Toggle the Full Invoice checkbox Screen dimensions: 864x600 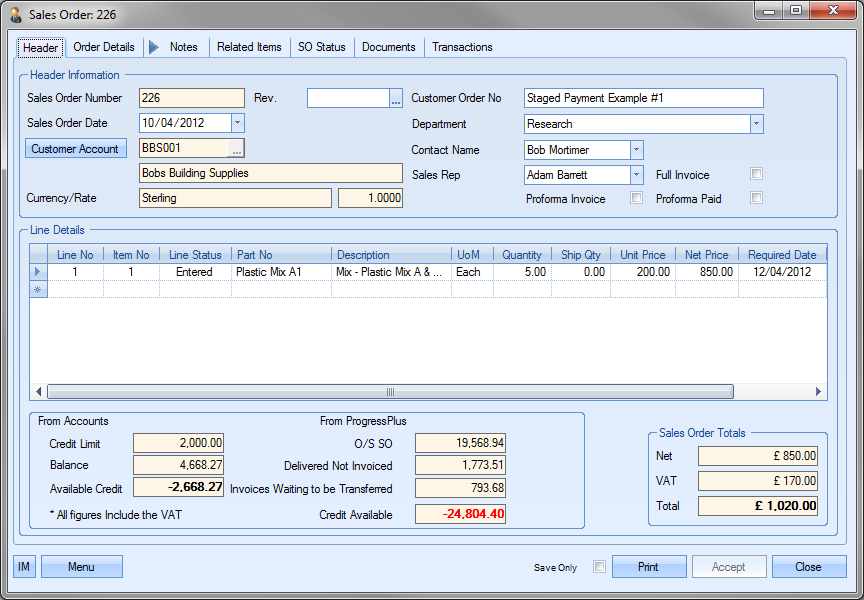[x=757, y=174]
